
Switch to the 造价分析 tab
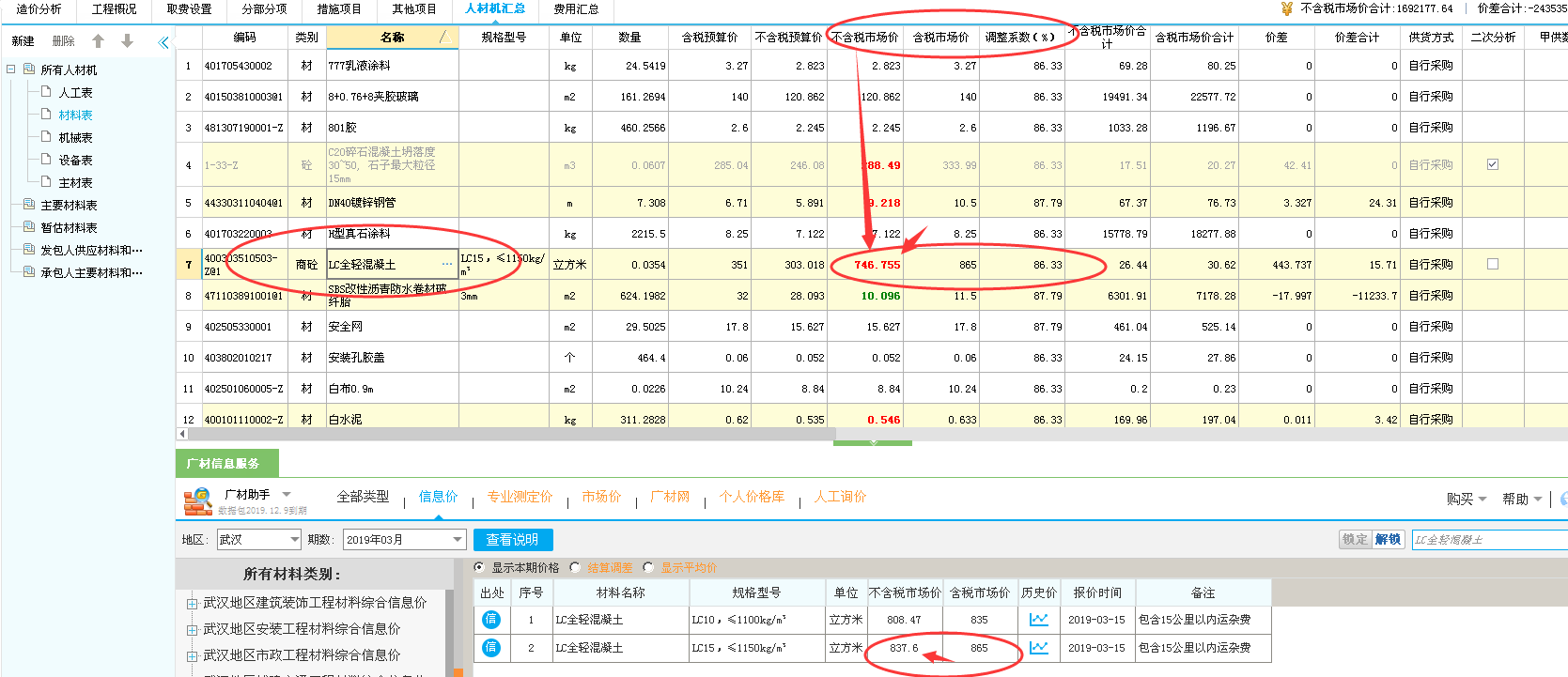tap(39, 8)
